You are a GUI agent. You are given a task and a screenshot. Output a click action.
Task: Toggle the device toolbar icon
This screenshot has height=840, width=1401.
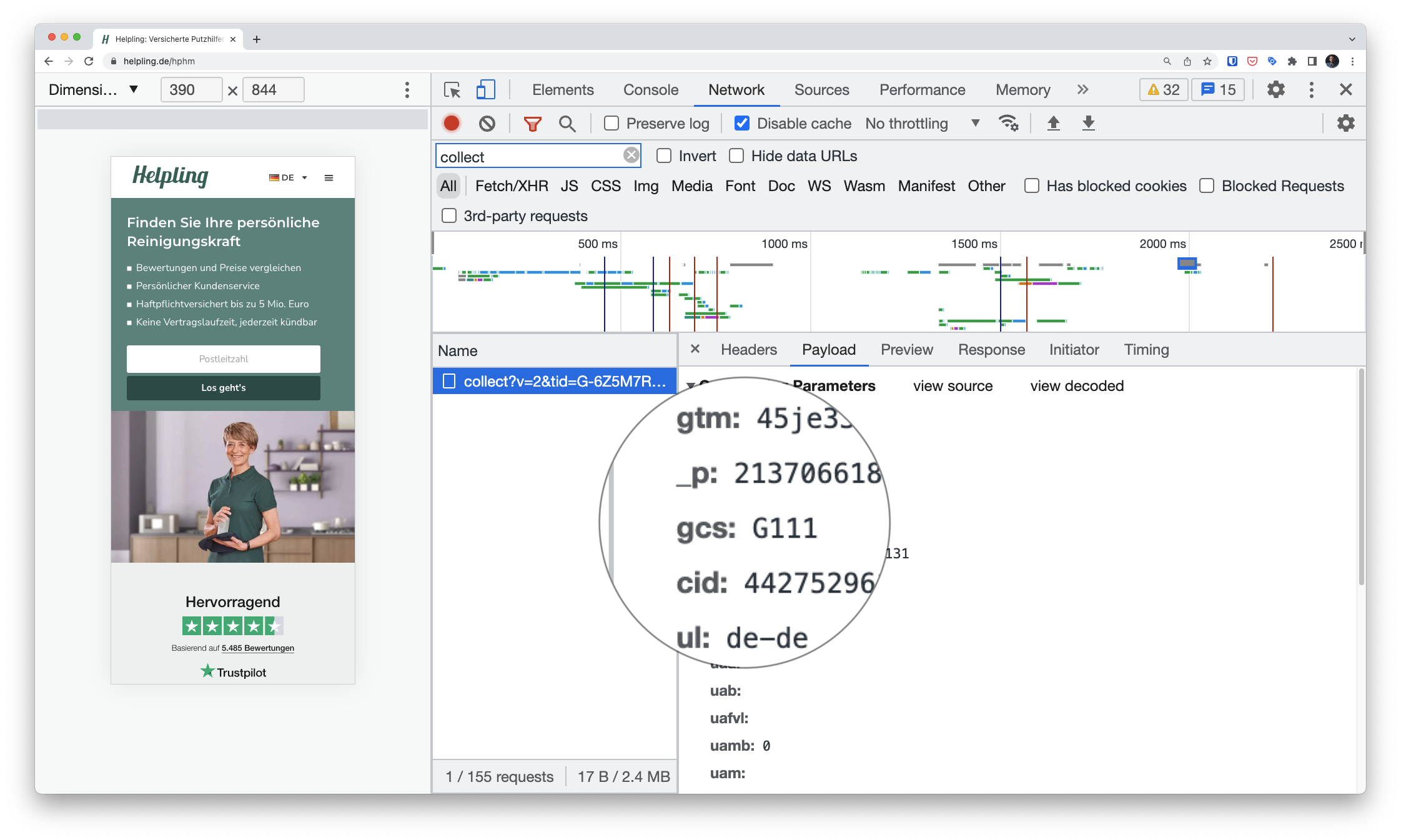pos(485,90)
